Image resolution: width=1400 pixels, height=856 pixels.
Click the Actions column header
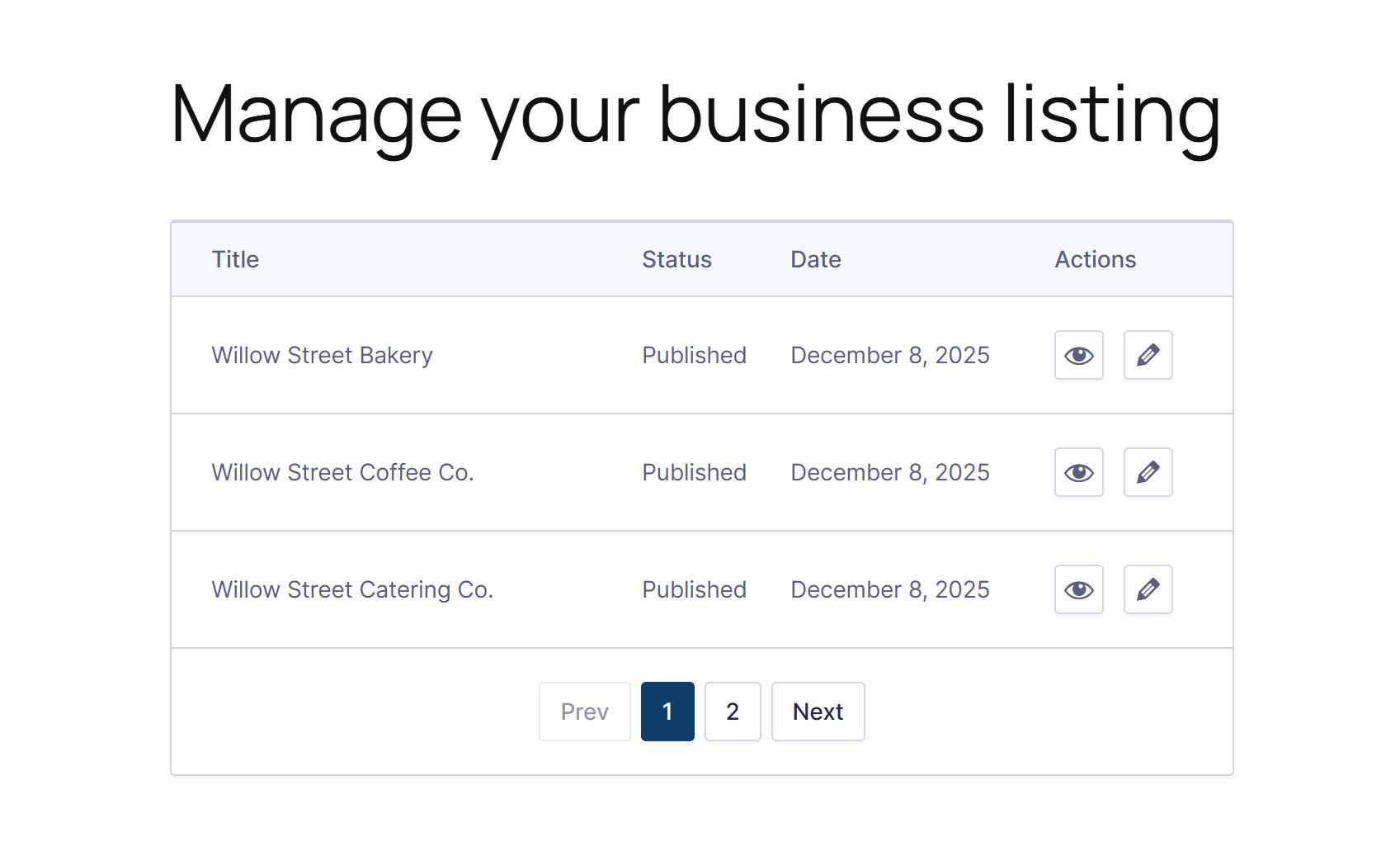point(1095,259)
